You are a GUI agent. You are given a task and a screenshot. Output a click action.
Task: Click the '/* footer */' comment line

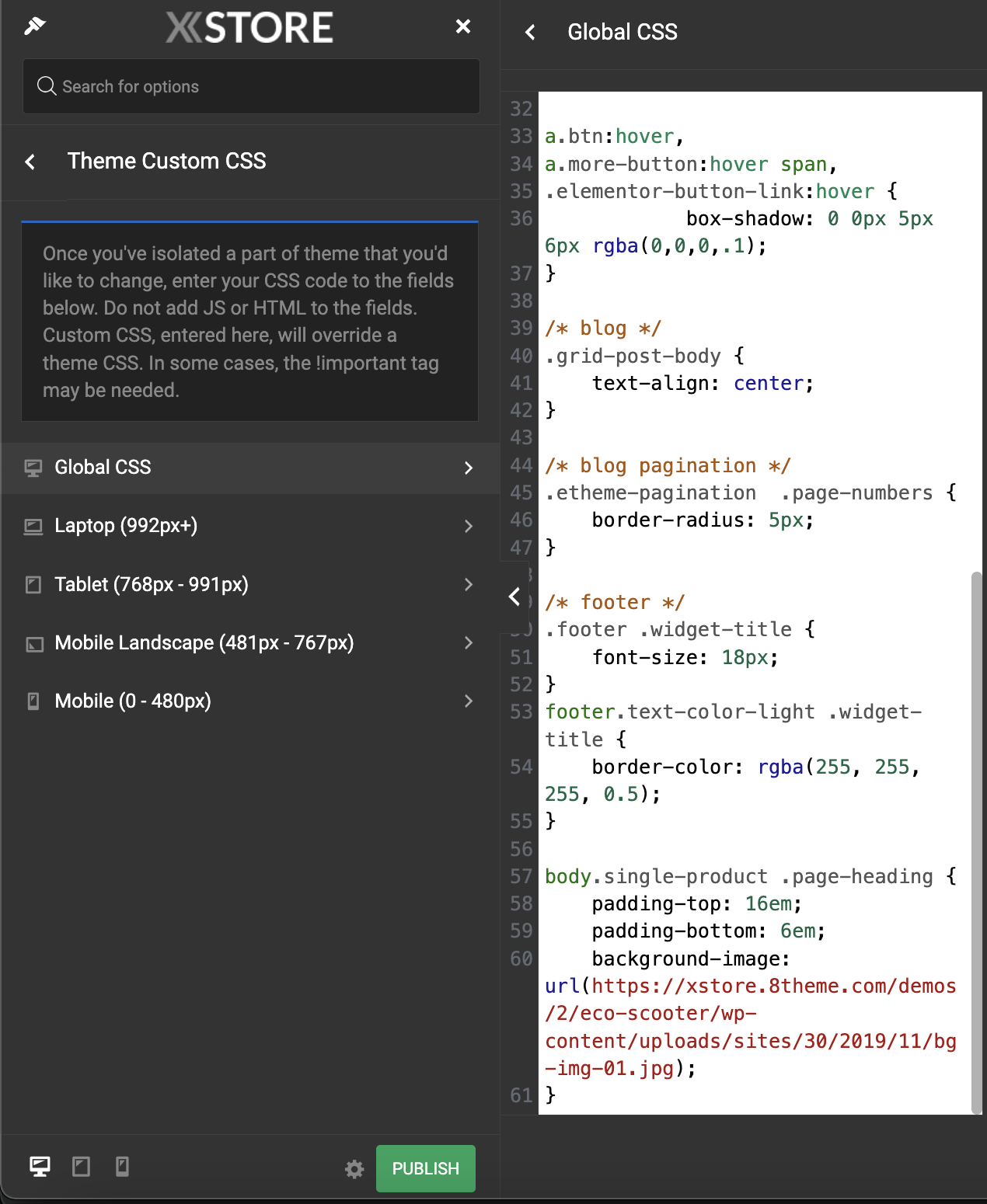click(615, 602)
